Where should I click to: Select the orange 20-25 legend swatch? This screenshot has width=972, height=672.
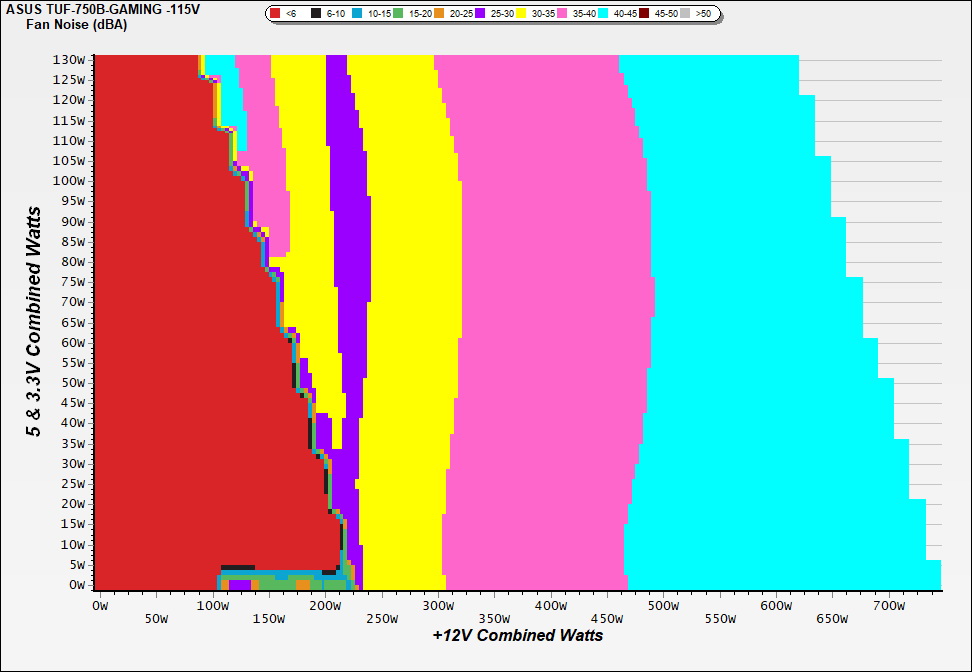[x=440, y=14]
